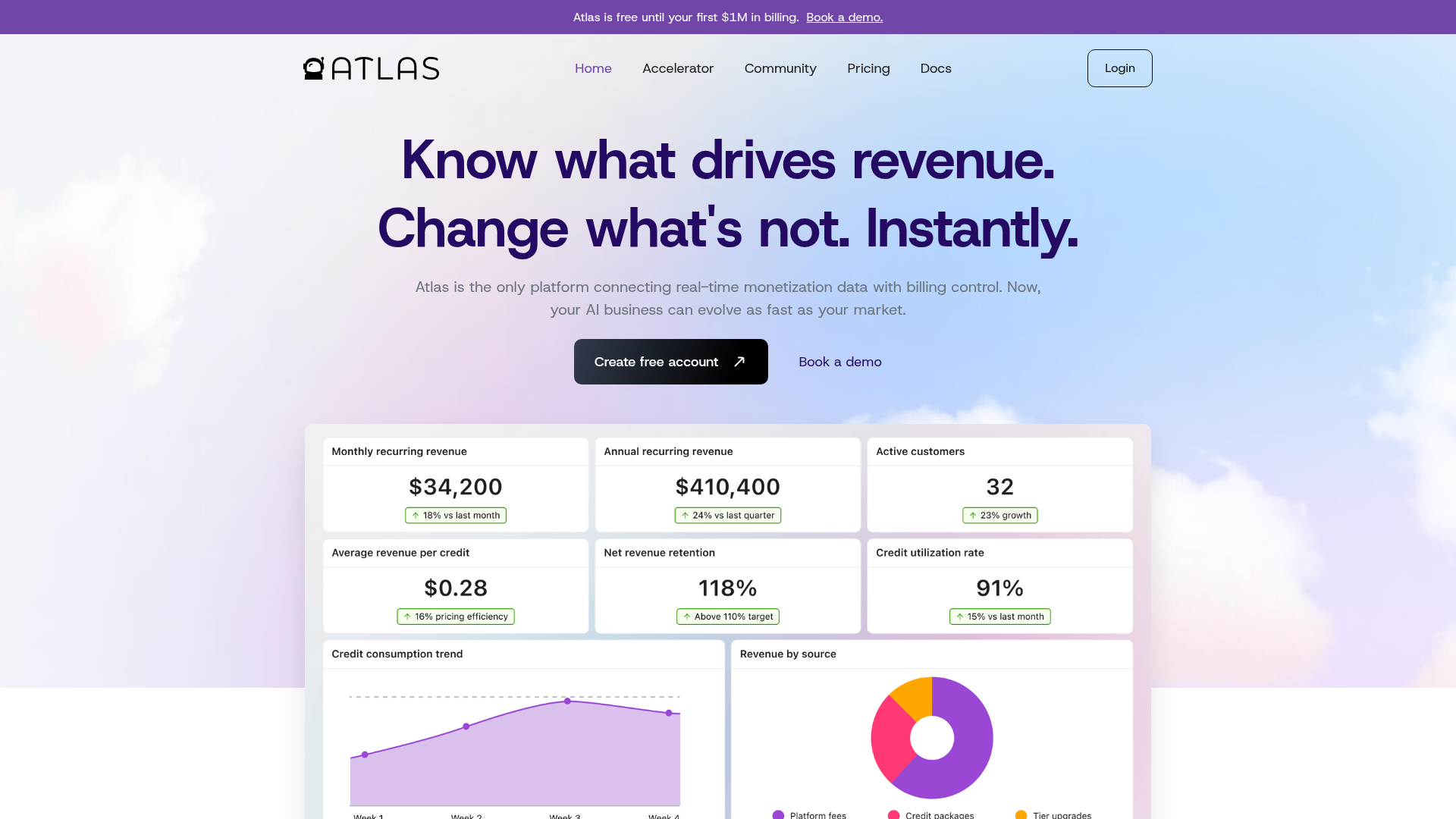1456x819 pixels.
Task: Click the orange Tier upgrades legend dot
Action: click(x=1019, y=814)
